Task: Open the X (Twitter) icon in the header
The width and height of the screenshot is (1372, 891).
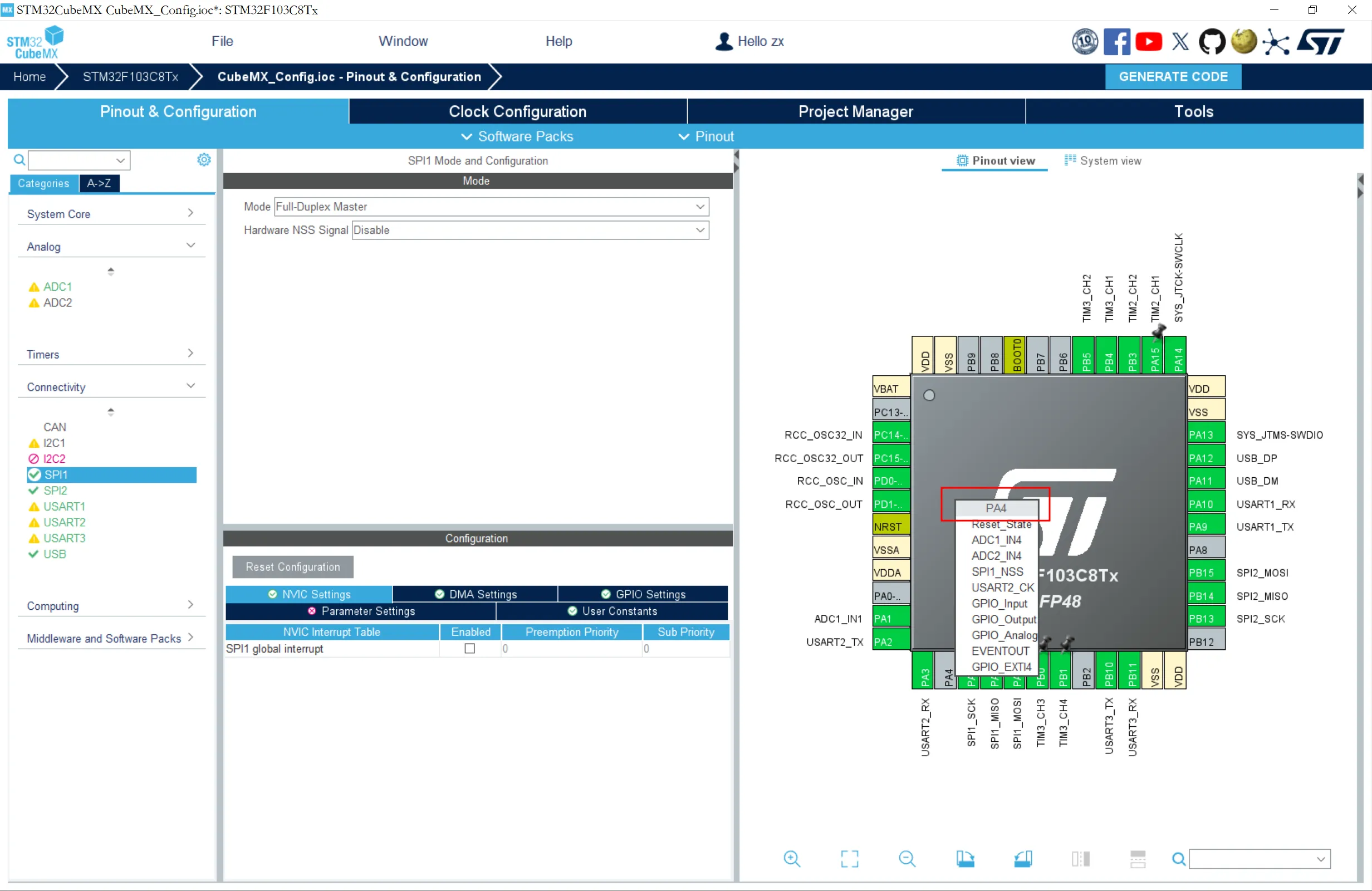Action: (x=1180, y=42)
